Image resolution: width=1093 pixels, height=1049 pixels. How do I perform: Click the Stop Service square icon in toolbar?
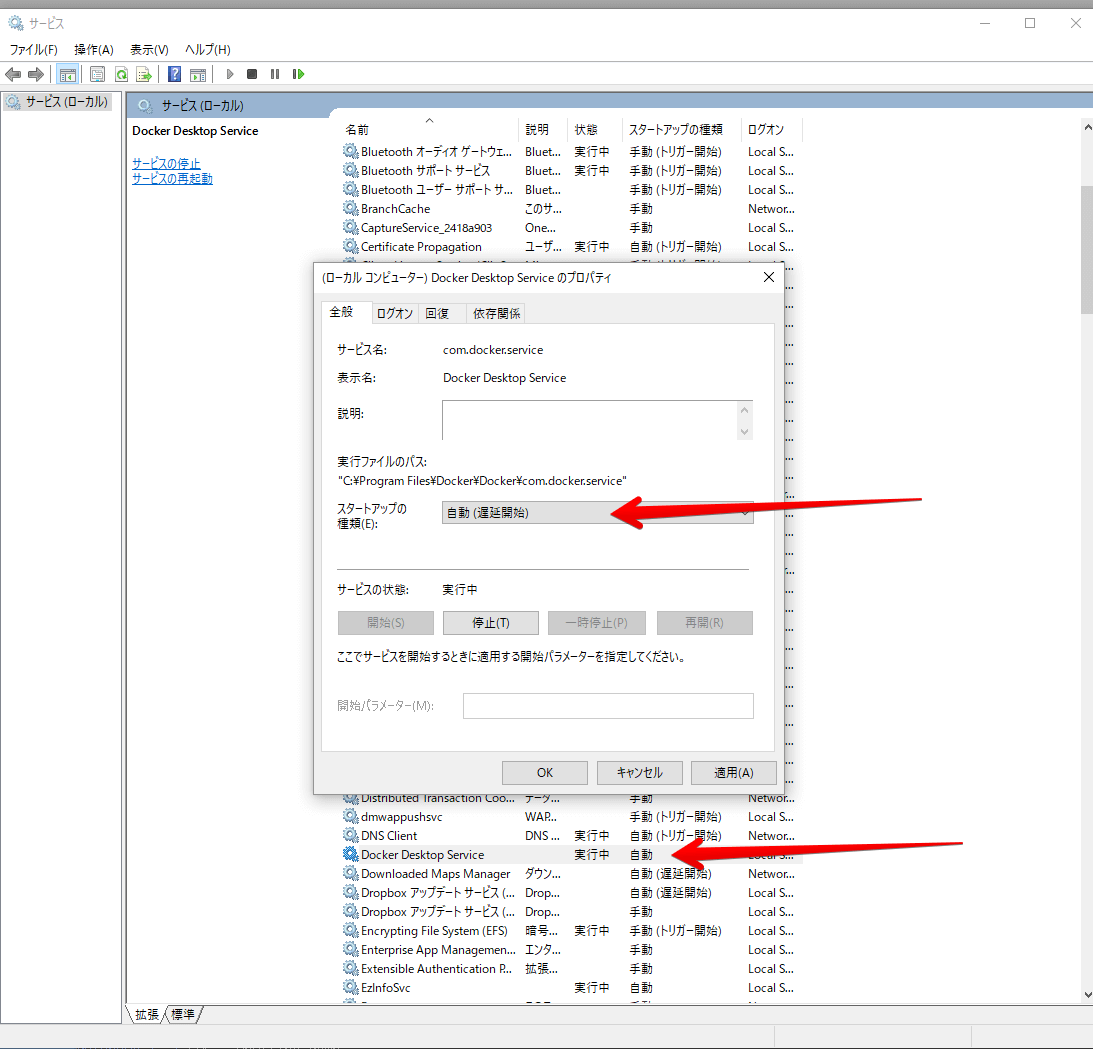coord(252,74)
